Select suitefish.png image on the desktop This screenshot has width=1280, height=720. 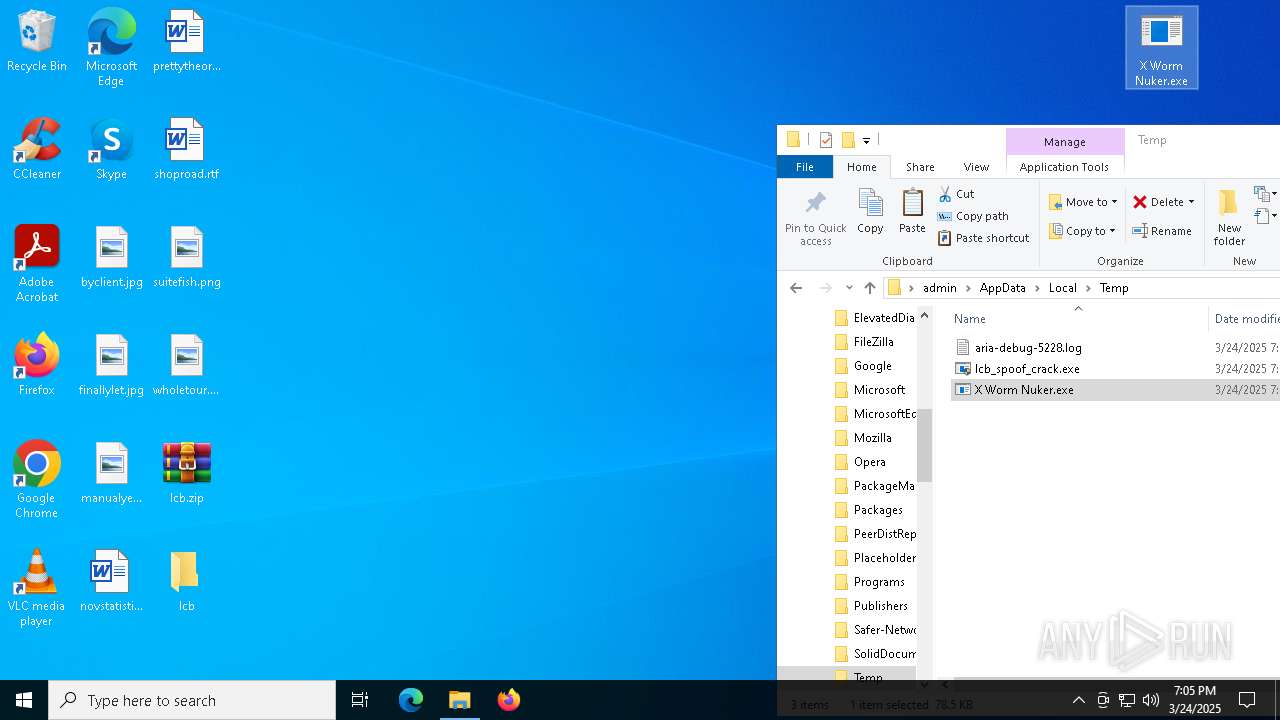tap(186, 257)
